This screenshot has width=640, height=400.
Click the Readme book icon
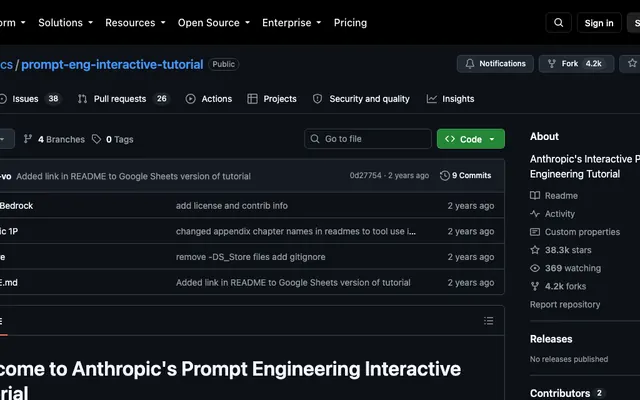tap(535, 196)
